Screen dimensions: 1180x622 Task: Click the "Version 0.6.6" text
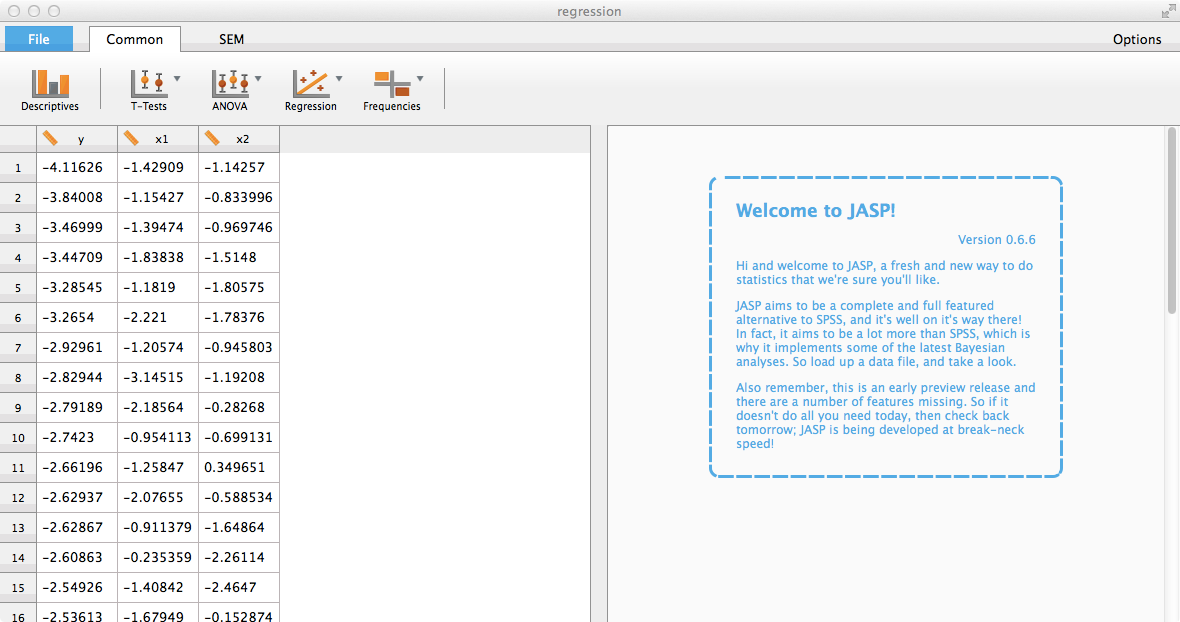tap(996, 240)
